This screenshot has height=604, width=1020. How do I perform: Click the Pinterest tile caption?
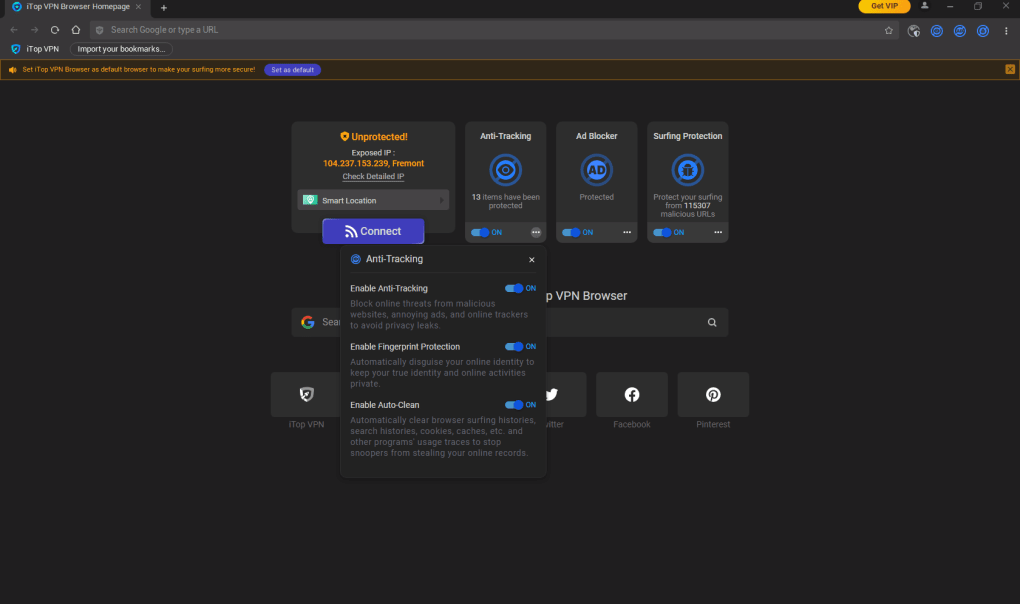click(713, 425)
